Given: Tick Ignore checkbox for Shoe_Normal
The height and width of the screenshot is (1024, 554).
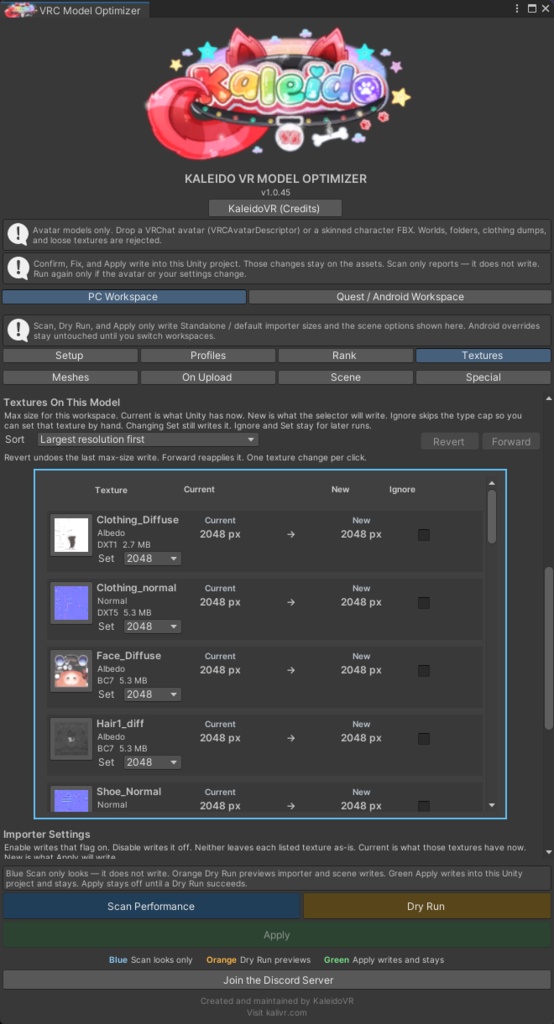Looking at the screenshot, I should [x=424, y=807].
